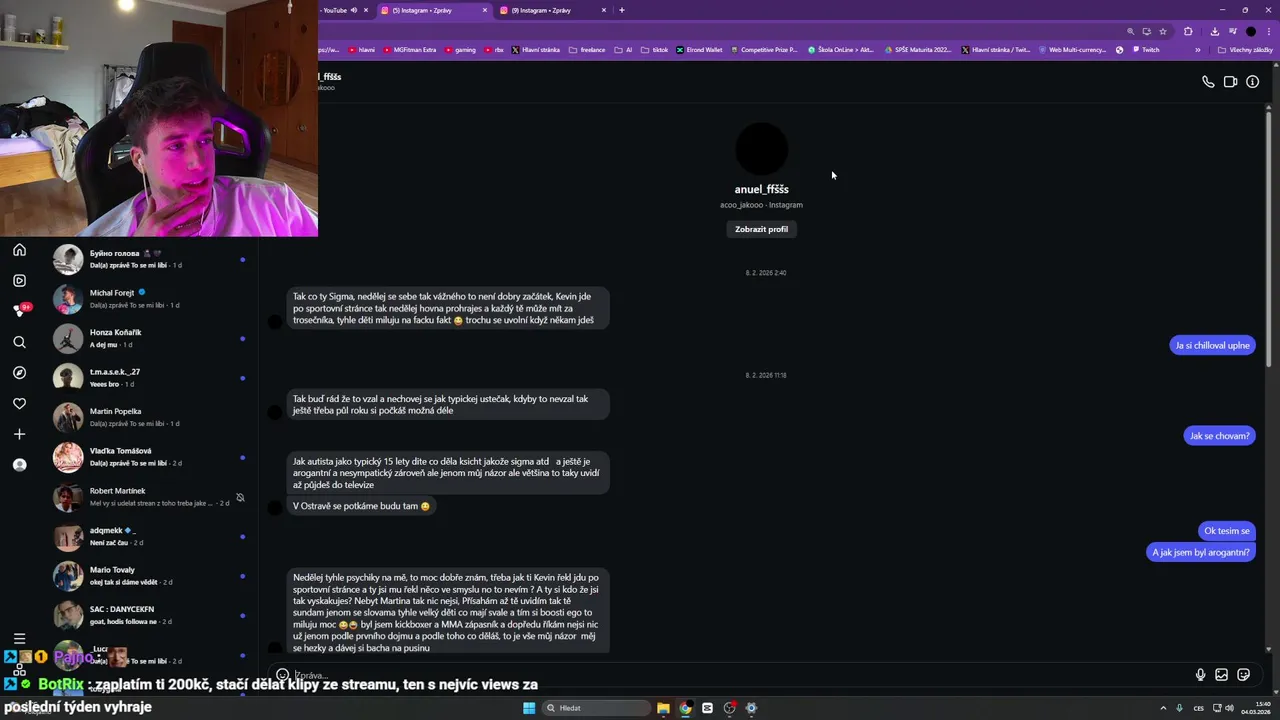Open Windows Start menu

(x=529, y=708)
